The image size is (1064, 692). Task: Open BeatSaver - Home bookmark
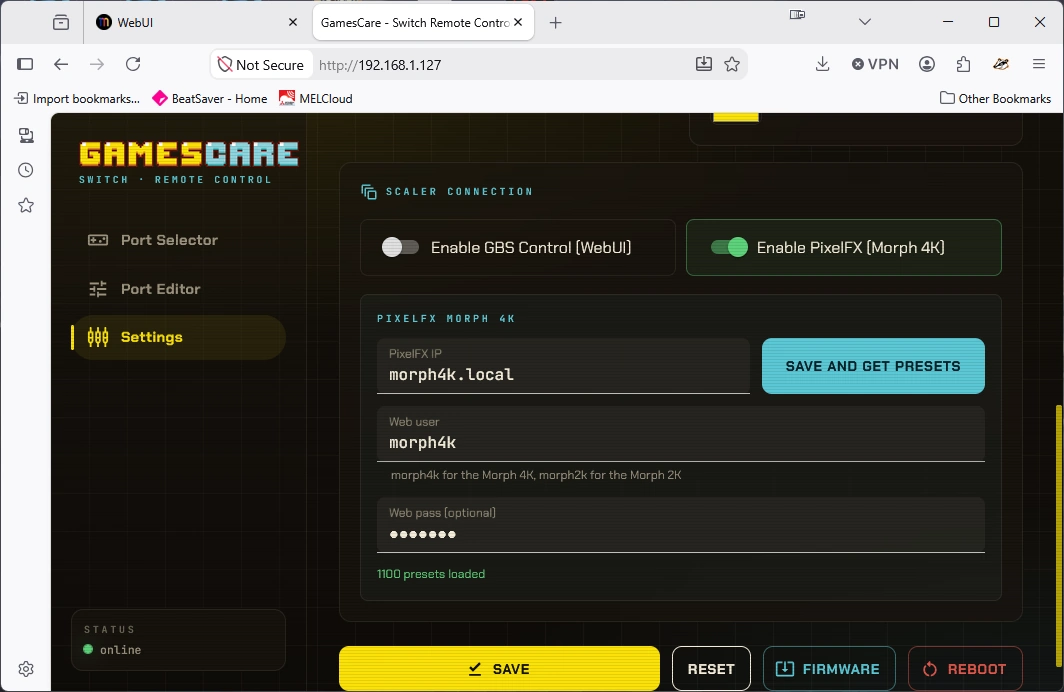point(210,98)
